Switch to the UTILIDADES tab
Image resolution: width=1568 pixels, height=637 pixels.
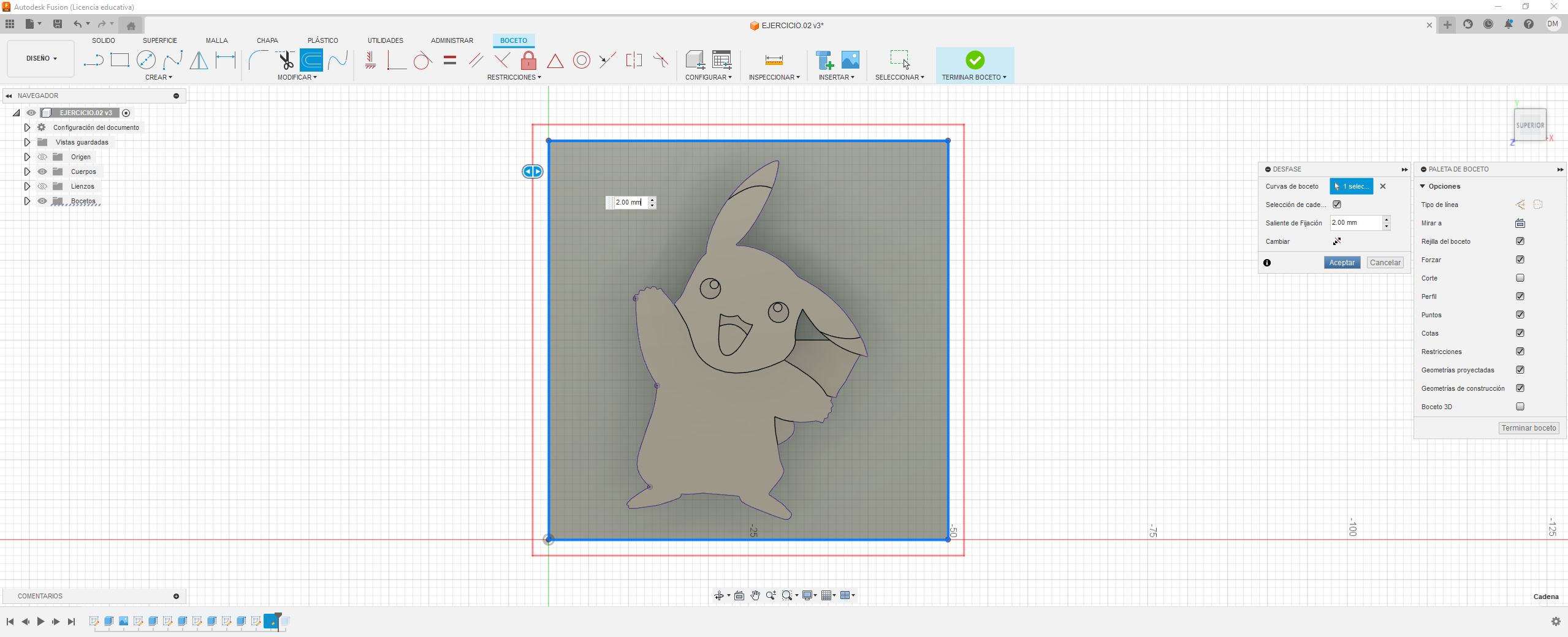pos(386,40)
